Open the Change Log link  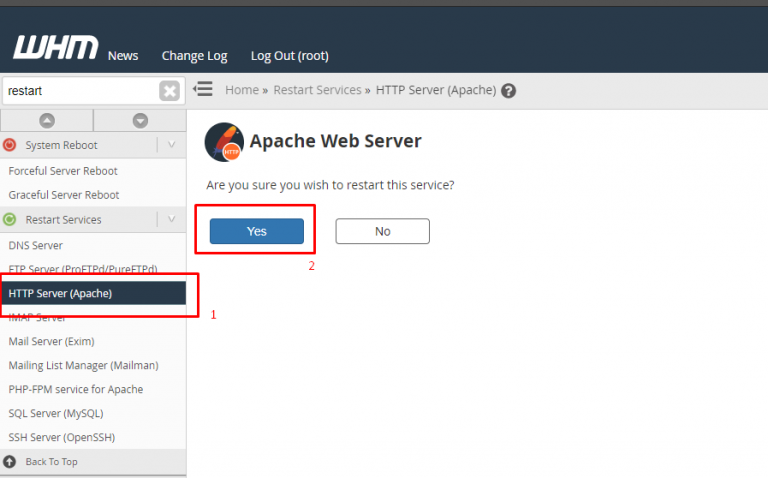point(194,56)
